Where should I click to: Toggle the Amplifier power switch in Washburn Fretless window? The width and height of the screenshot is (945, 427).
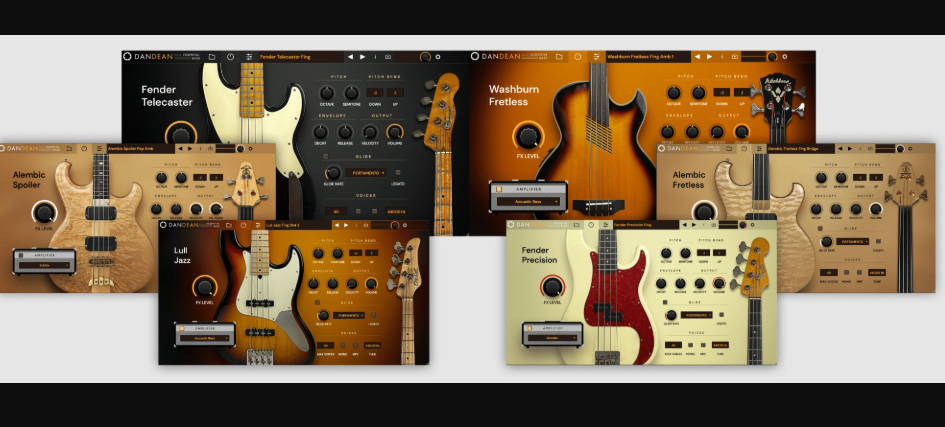pyautogui.click(x=499, y=189)
